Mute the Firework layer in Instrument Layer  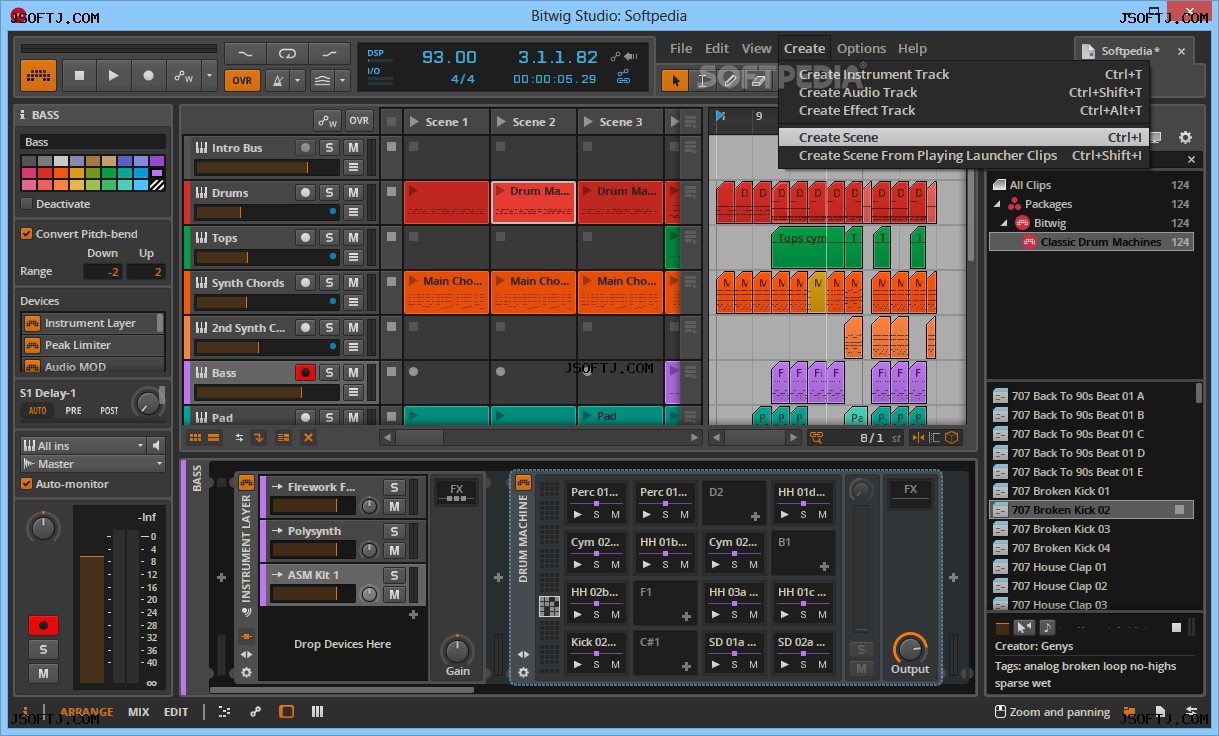(394, 506)
